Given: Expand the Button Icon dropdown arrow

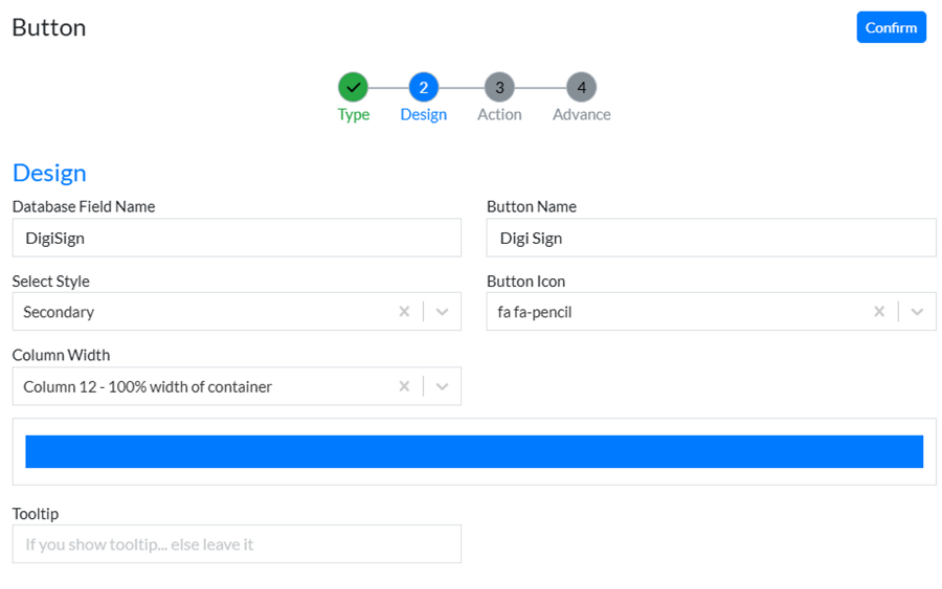Looking at the screenshot, I should 917,312.
